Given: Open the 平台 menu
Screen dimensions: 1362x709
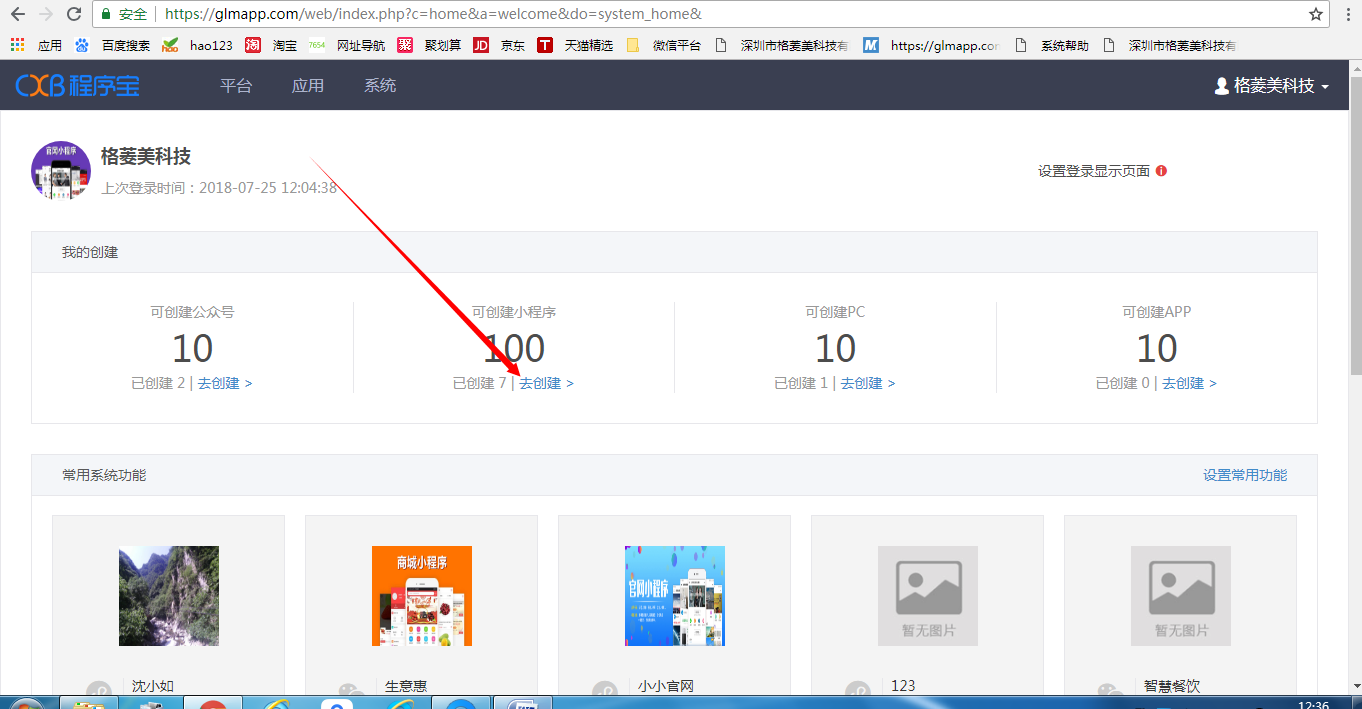Looking at the screenshot, I should pos(236,86).
